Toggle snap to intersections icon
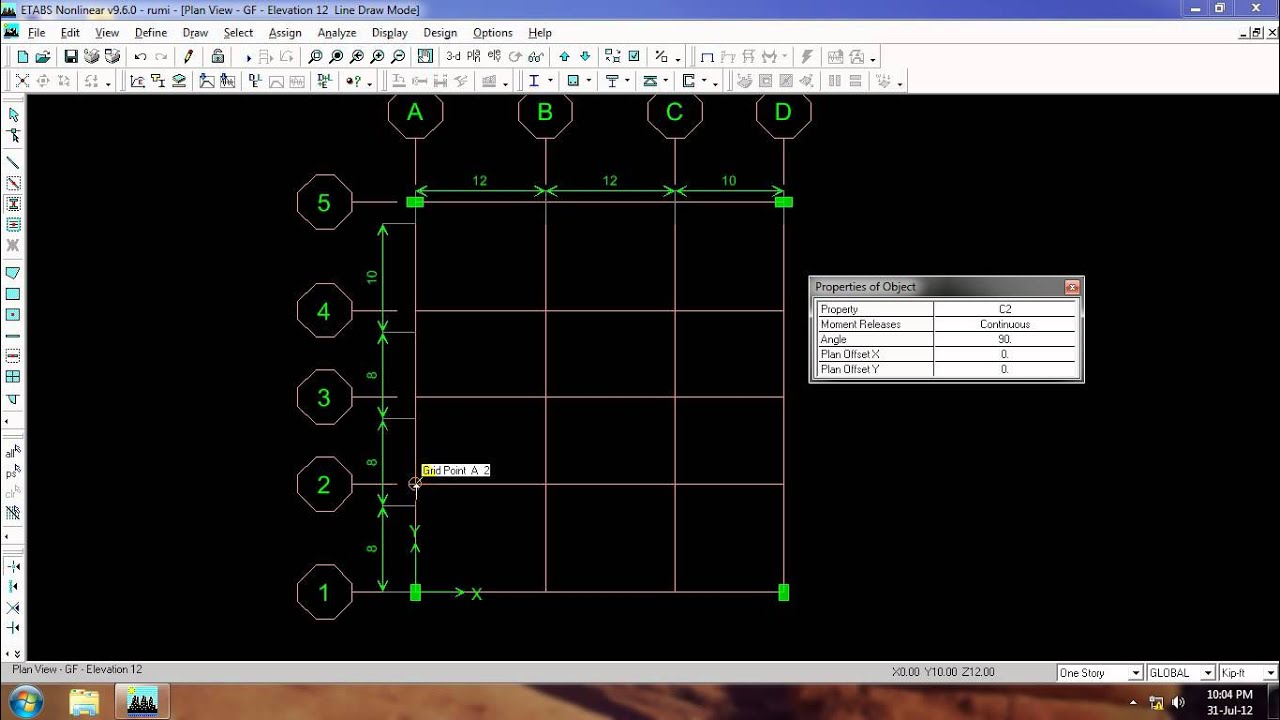This screenshot has width=1280, height=720. (x=13, y=608)
